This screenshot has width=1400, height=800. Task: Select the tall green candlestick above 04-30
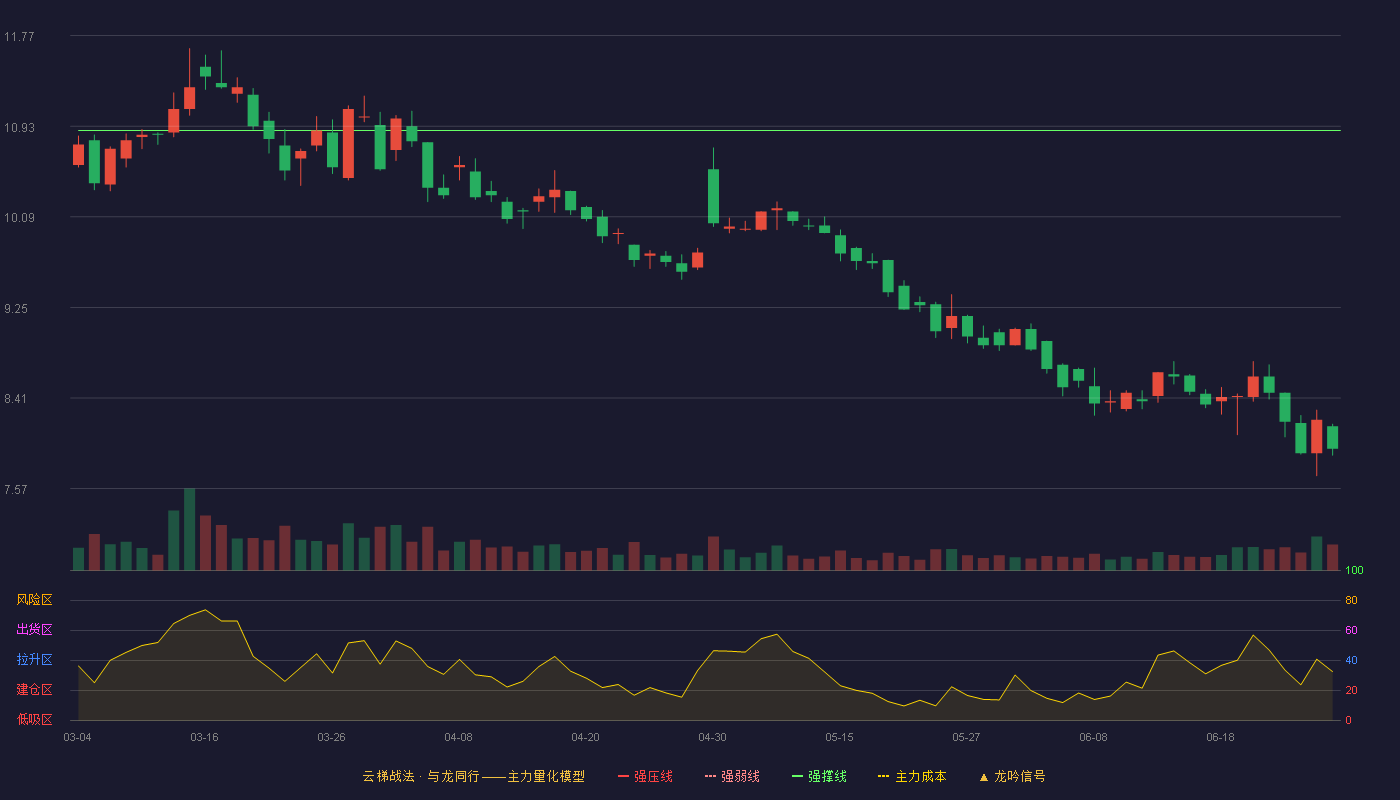click(x=713, y=196)
